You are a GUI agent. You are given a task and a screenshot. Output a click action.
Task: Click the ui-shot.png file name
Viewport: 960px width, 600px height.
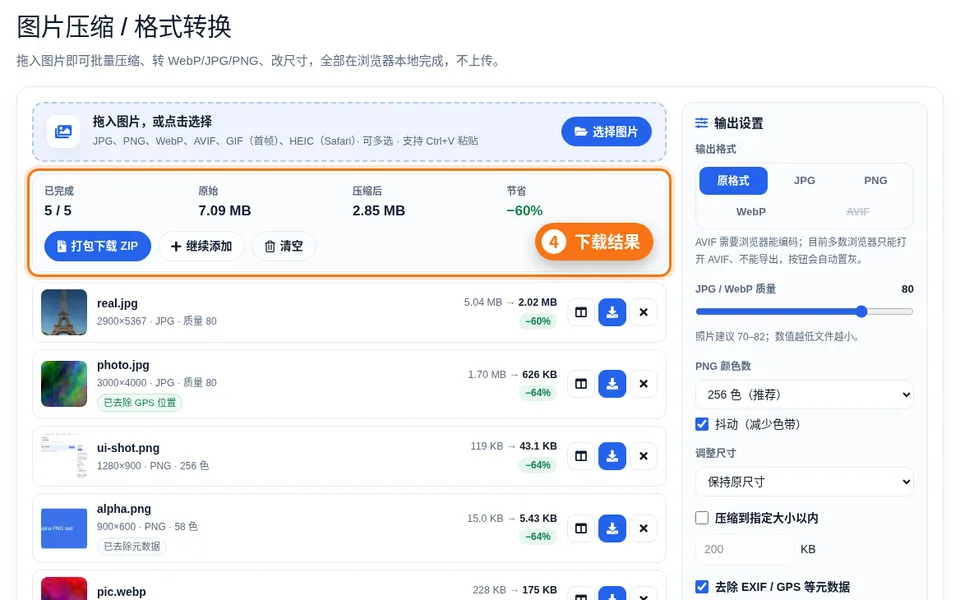(128, 448)
